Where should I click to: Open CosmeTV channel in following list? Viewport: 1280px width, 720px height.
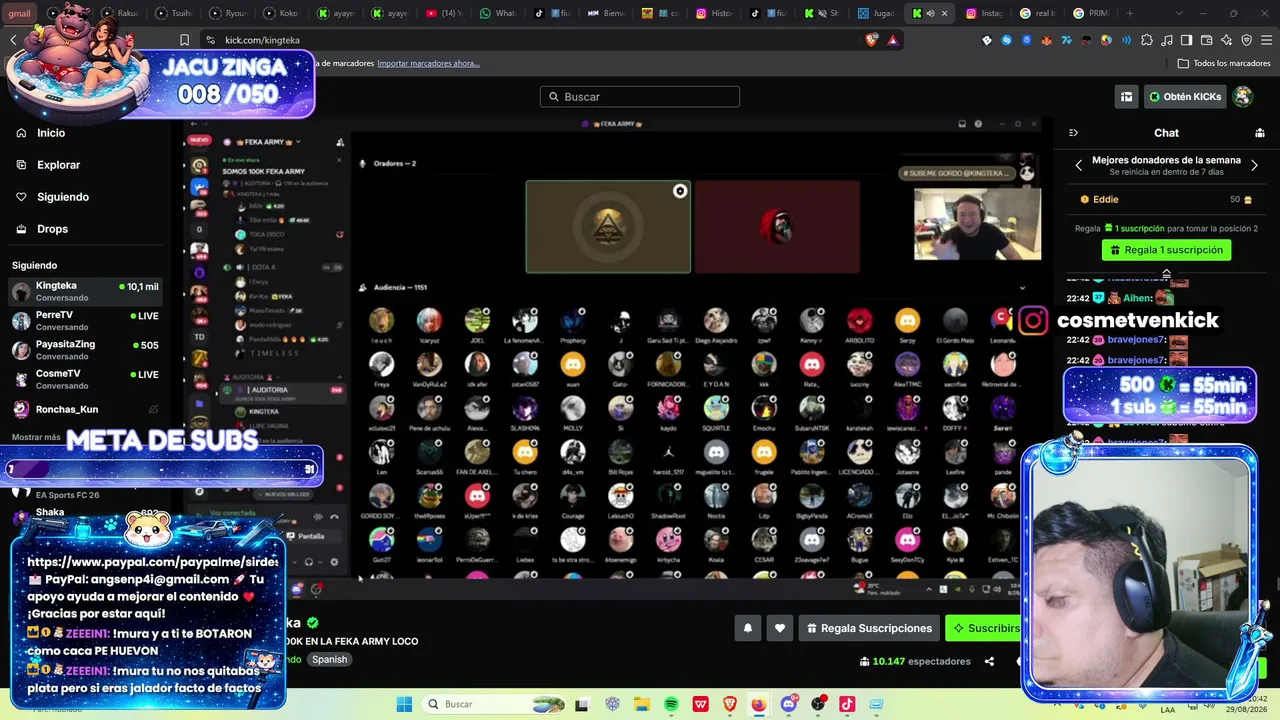tap(85, 379)
